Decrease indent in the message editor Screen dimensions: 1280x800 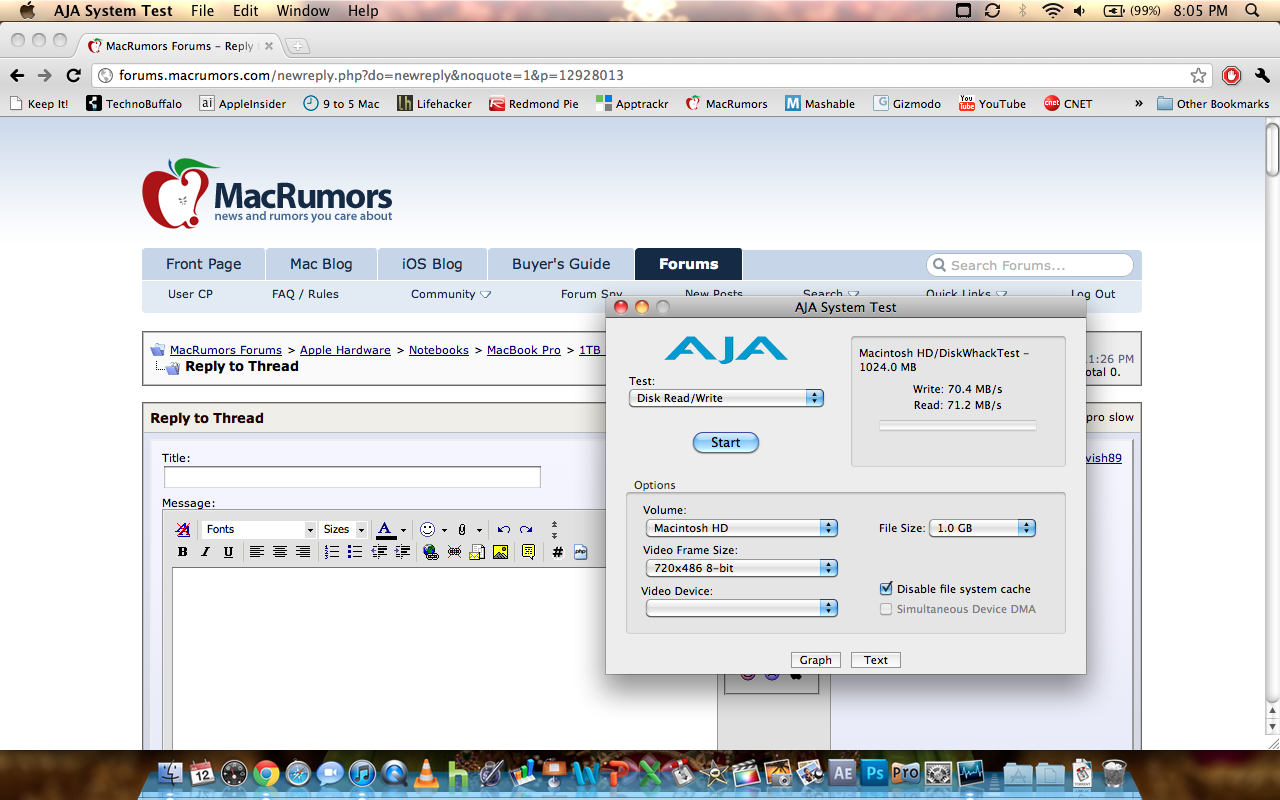tap(379, 552)
